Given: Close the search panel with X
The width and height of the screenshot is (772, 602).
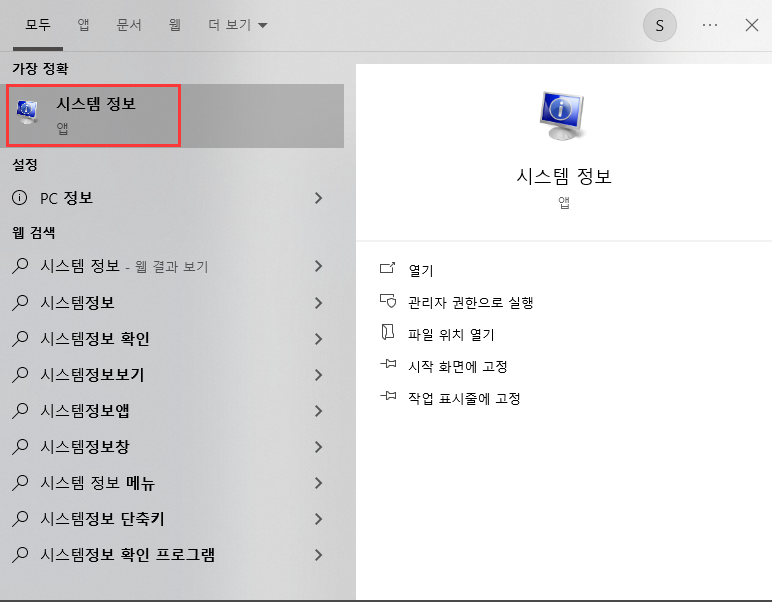Looking at the screenshot, I should pos(751,25).
